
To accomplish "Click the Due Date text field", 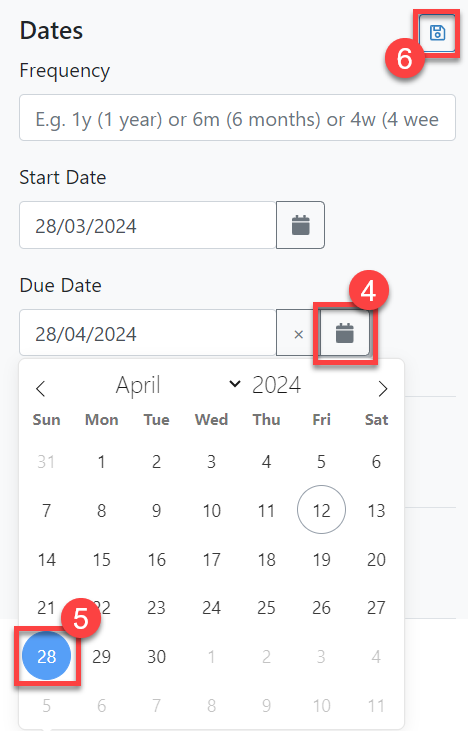I will click(x=148, y=333).
